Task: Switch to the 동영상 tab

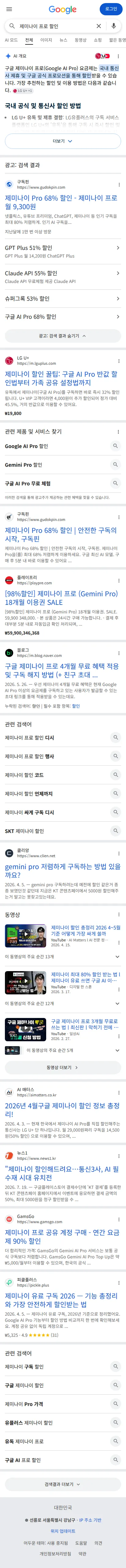Action: tap(80, 40)
